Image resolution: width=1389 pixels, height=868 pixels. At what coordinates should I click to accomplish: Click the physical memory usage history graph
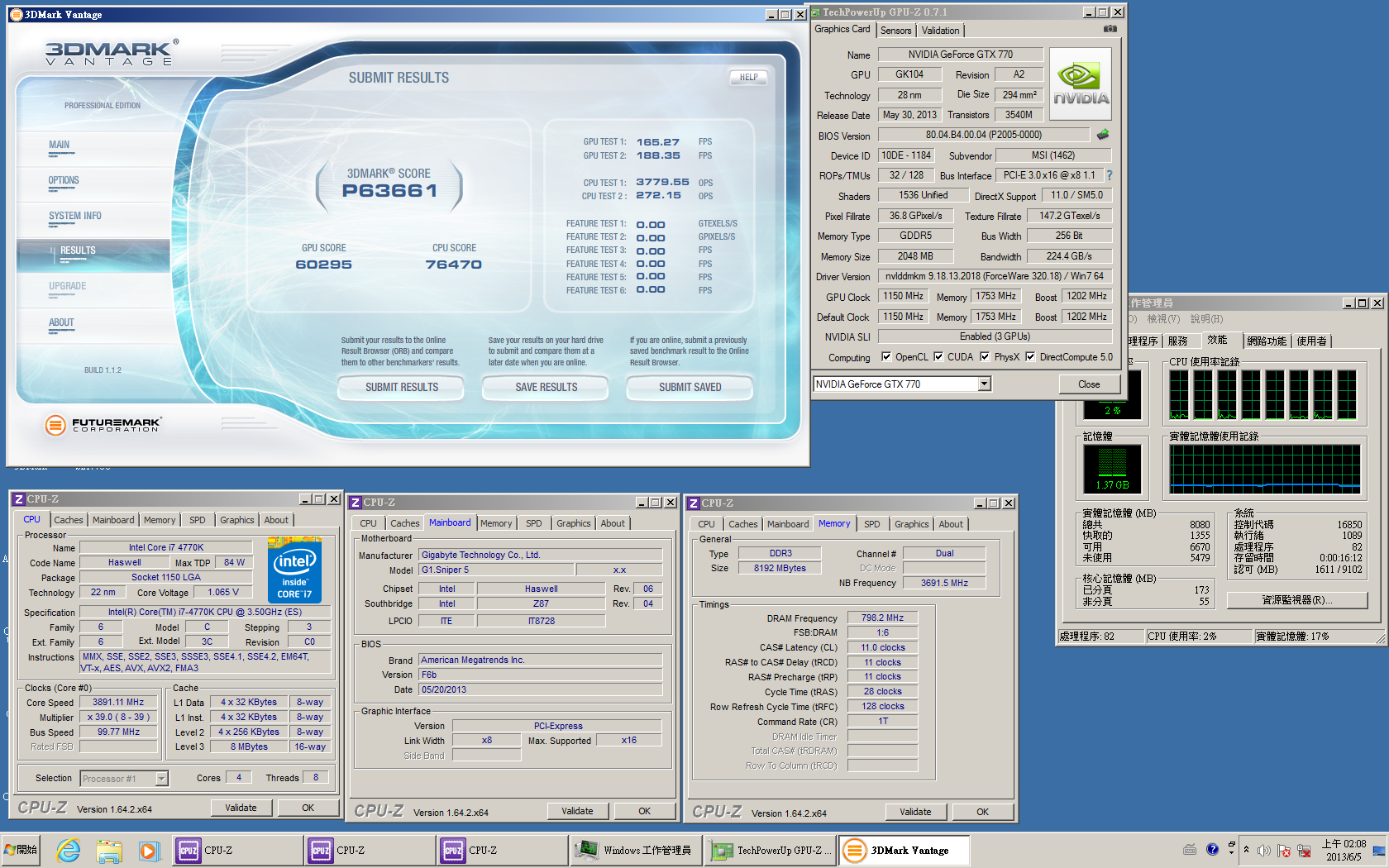(1265, 469)
